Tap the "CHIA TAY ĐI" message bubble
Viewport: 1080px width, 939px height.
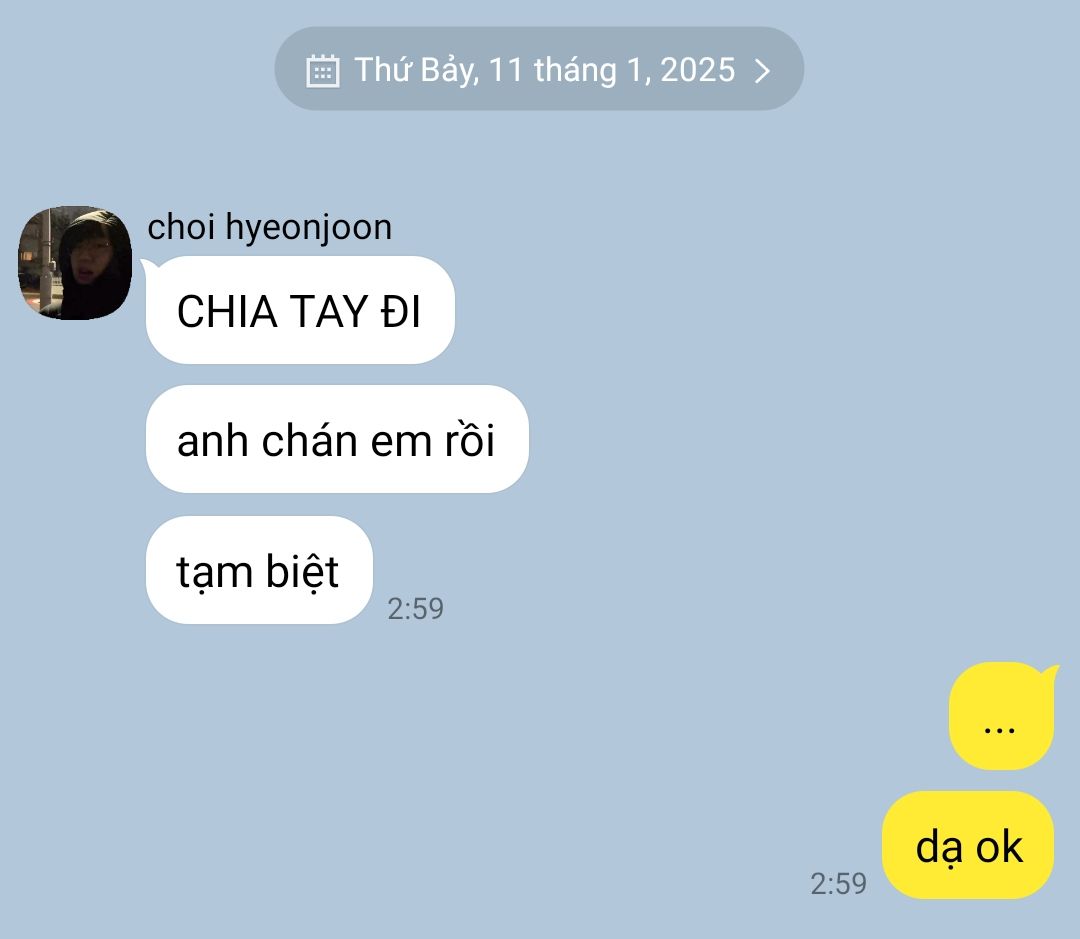pos(300,310)
